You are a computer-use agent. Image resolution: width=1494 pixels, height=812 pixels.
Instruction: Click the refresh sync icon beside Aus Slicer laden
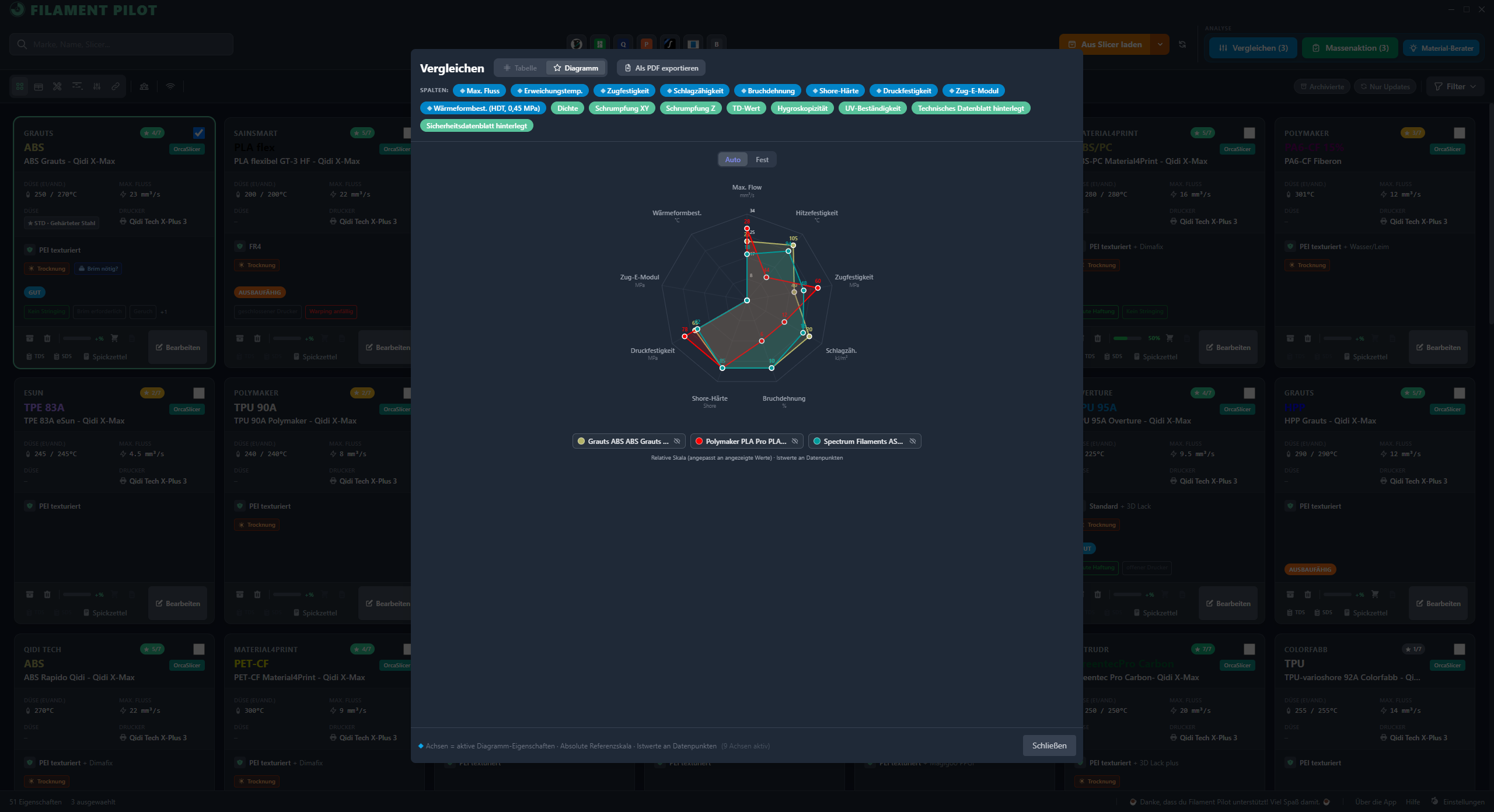[1182, 44]
